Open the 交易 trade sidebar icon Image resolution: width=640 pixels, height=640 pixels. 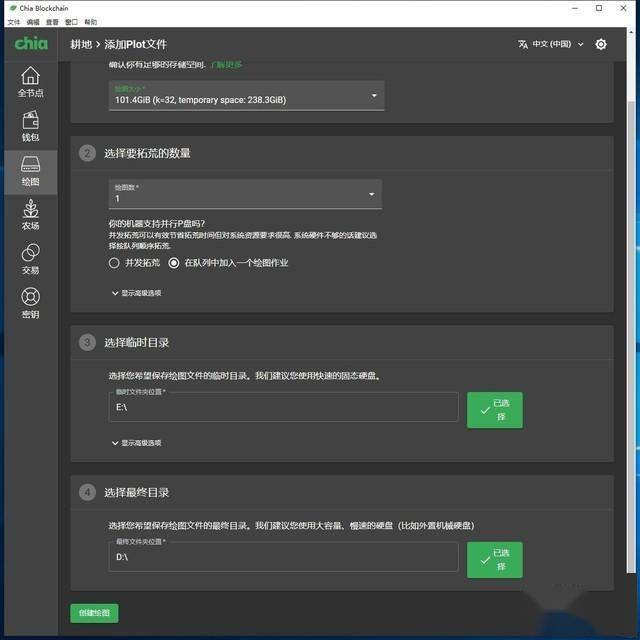pyautogui.click(x=31, y=260)
